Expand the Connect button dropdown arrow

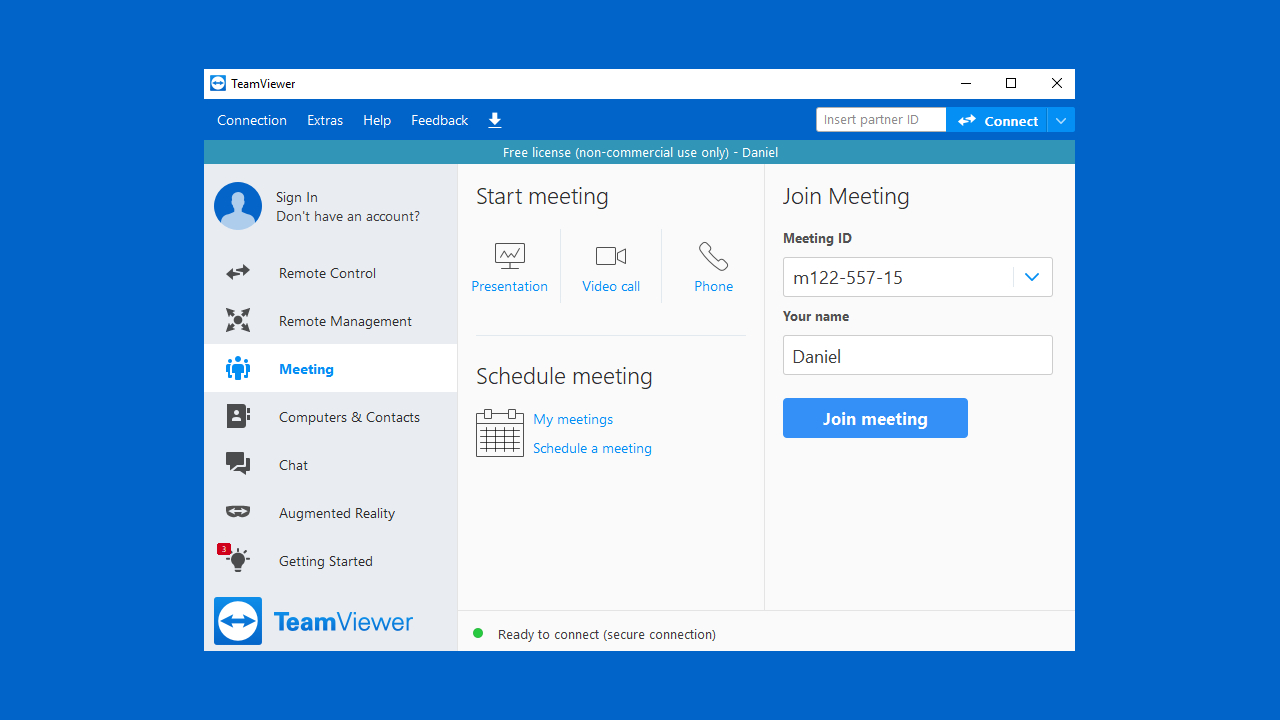[1061, 121]
